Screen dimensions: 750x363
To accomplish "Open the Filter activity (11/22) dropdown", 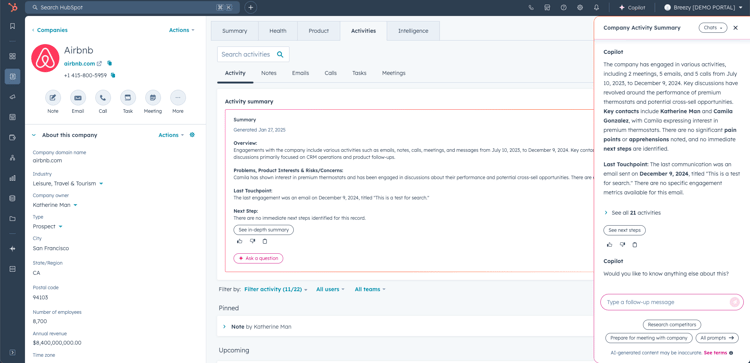I will (276, 289).
